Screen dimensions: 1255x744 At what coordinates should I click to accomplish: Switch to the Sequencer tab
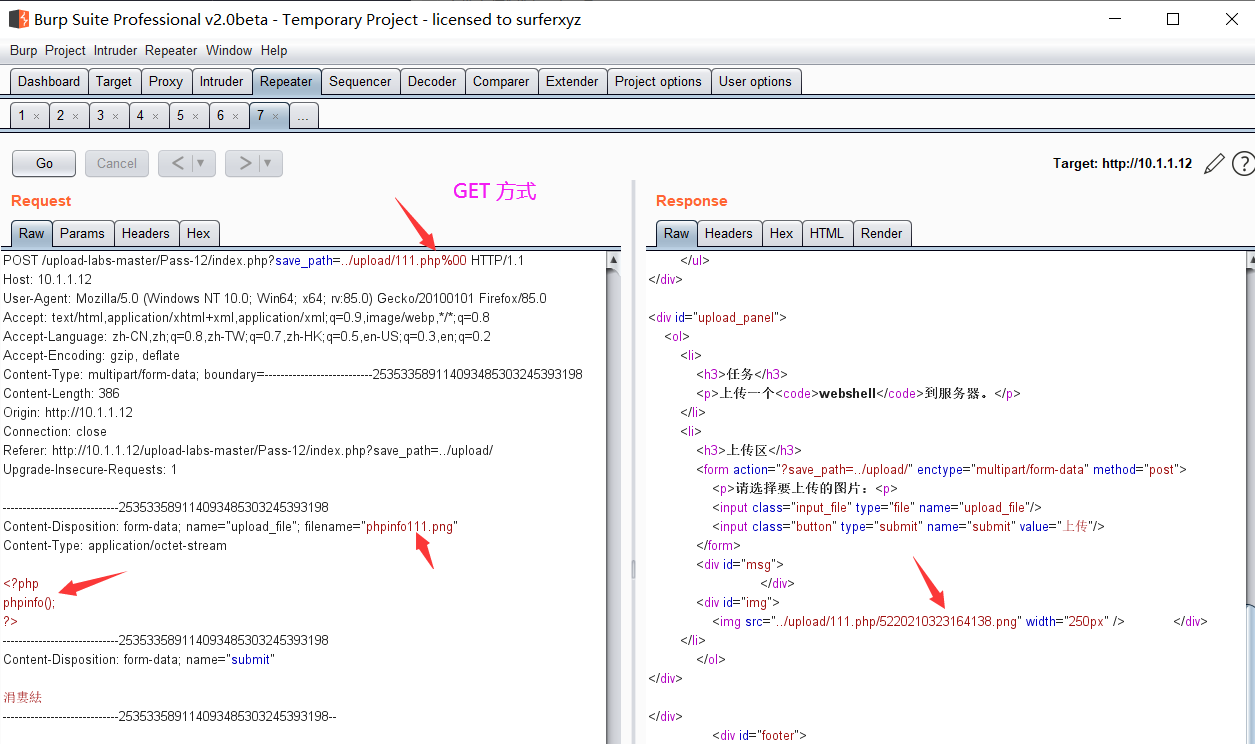pos(360,82)
